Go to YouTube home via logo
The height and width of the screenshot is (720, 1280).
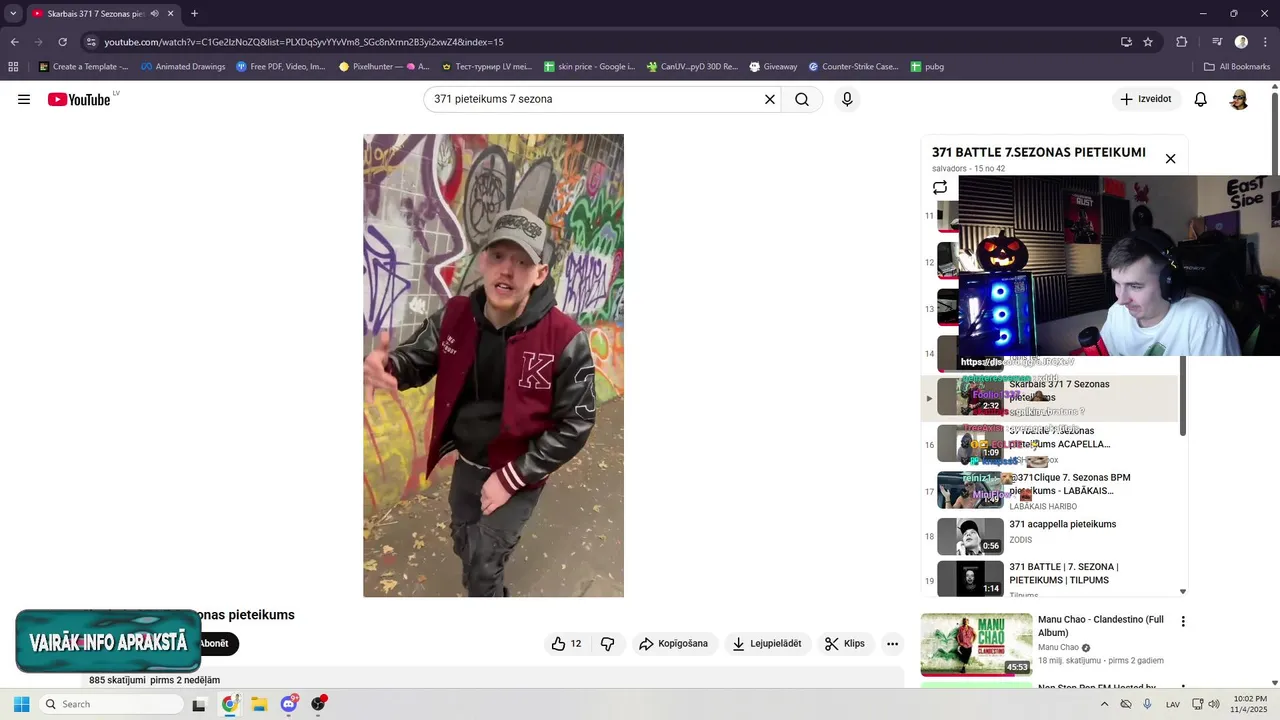tap(79, 99)
